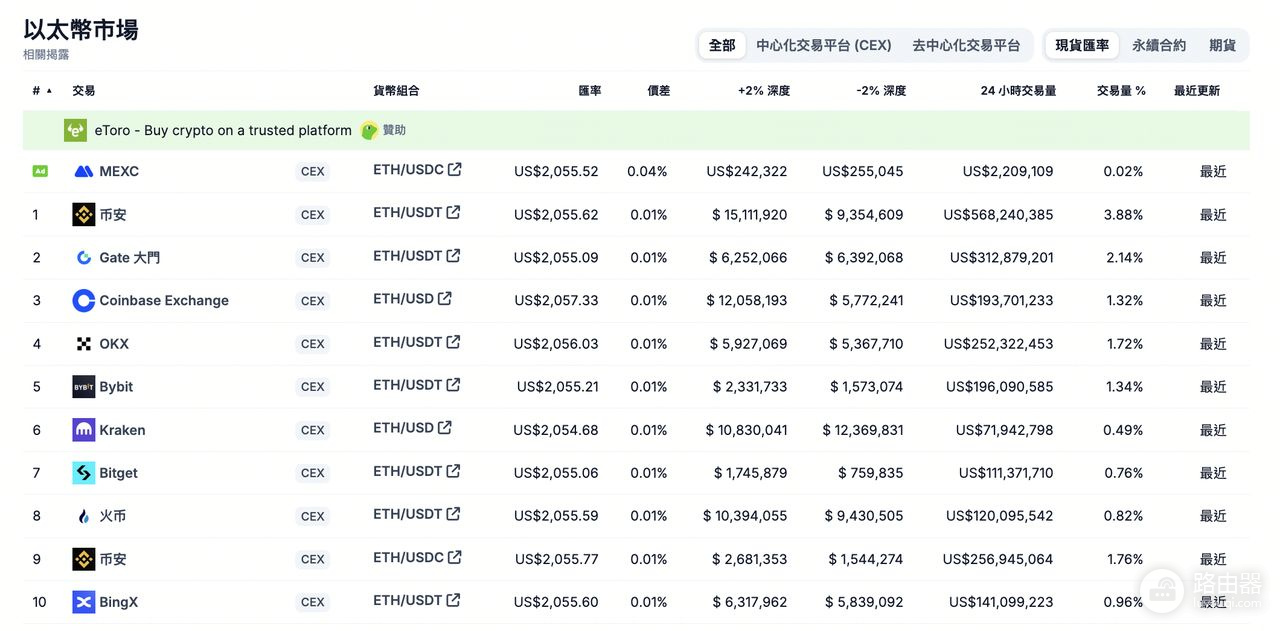Sort by the 交易量 % column header
Screen dimensions: 1280x631
click(1121, 90)
